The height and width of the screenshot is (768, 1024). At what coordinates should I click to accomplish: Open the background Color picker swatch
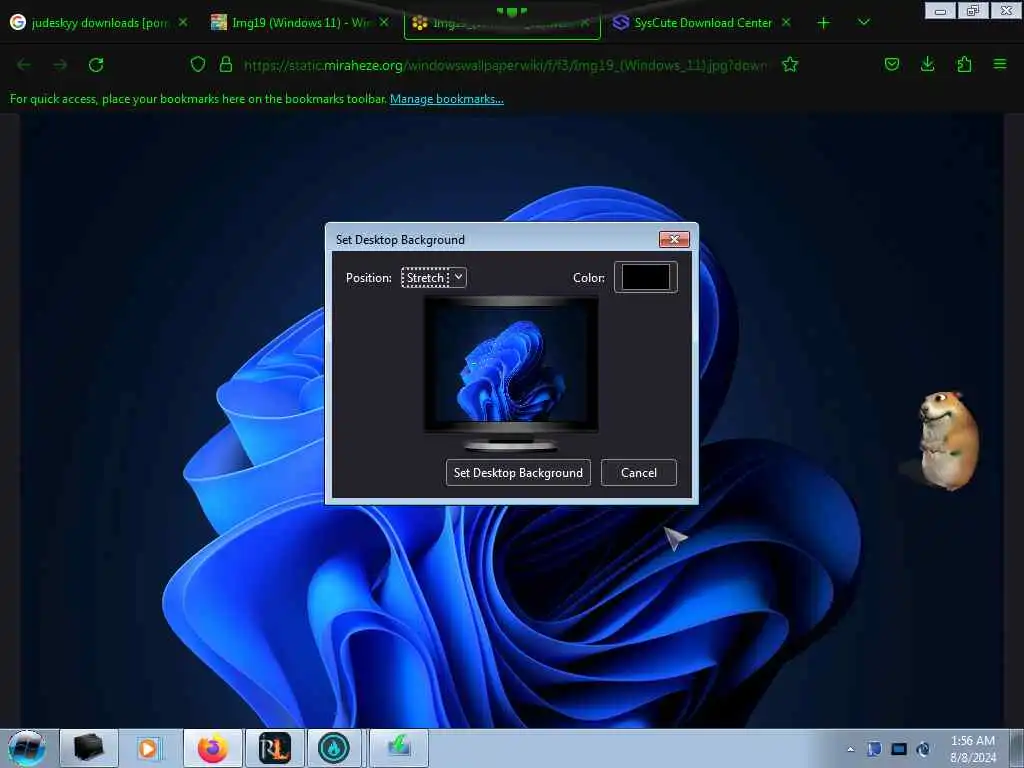pos(645,277)
